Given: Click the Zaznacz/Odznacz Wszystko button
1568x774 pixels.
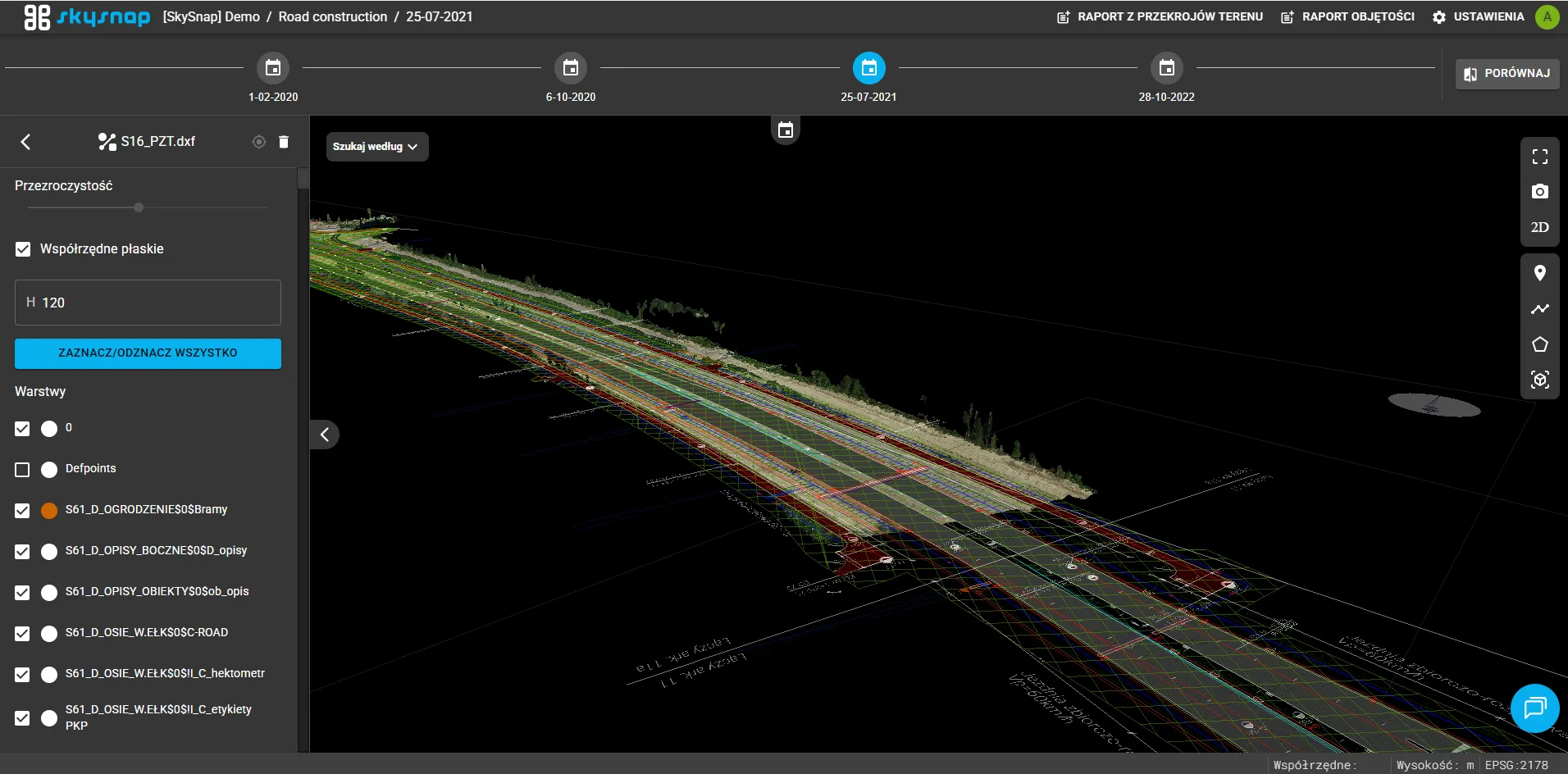Looking at the screenshot, I should (x=148, y=353).
